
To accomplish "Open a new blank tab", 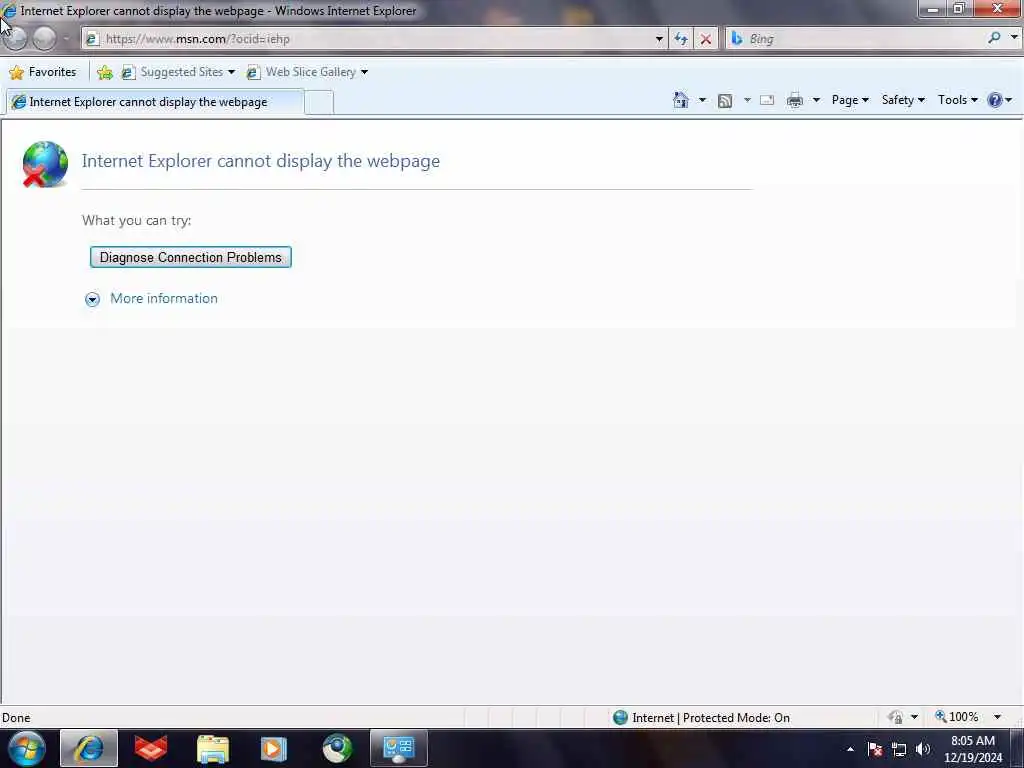I will click(319, 103).
